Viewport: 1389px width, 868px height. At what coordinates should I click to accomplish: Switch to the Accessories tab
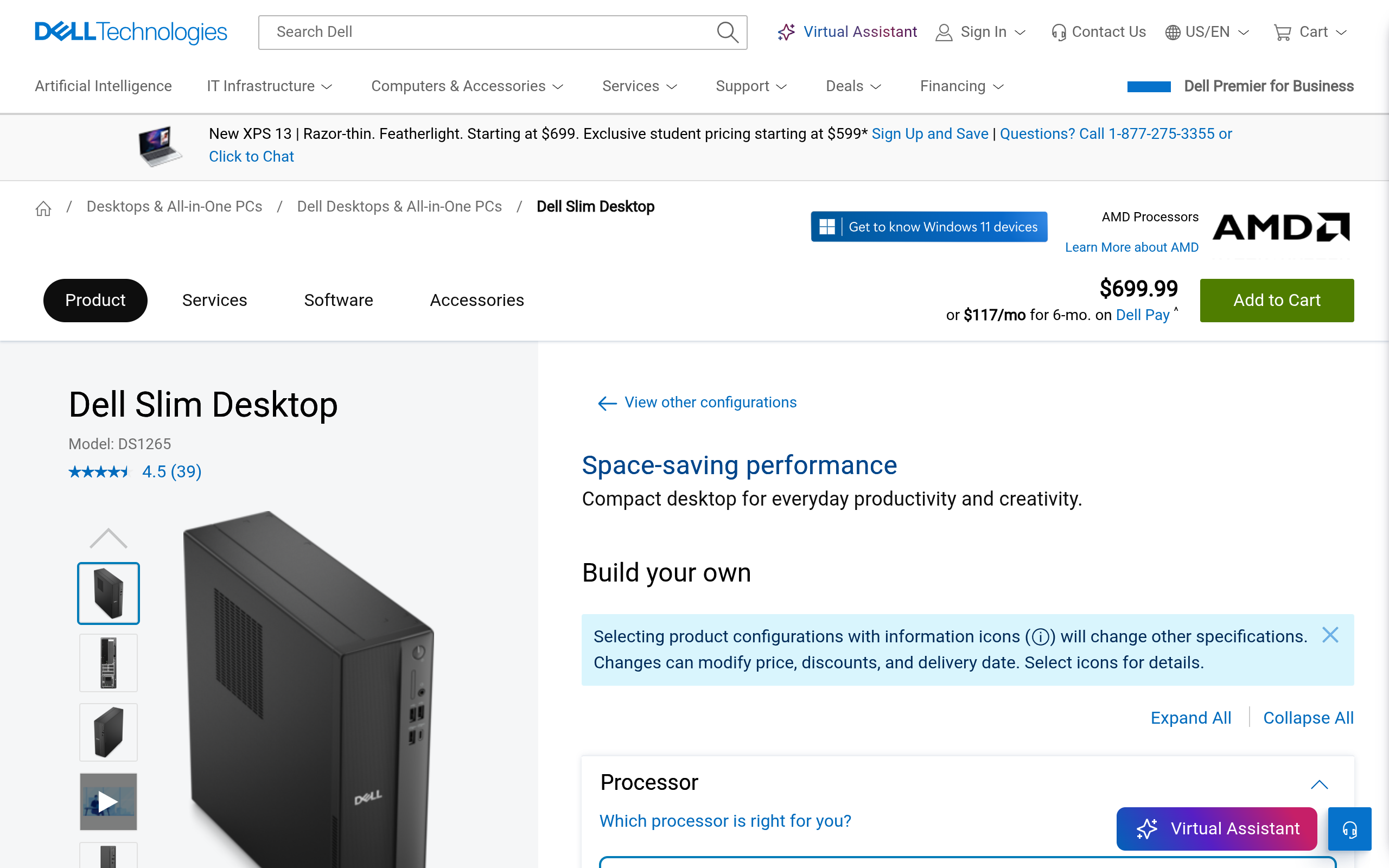pos(477,300)
